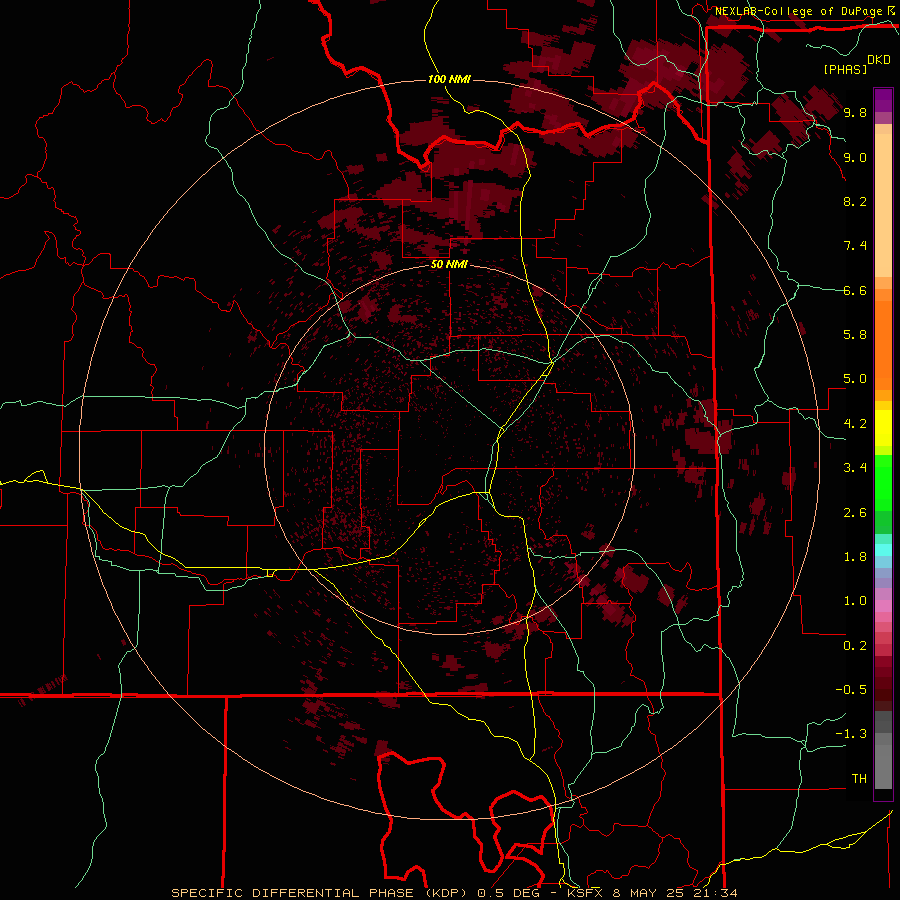Click the '100 NMI' range ring label
Viewport: 900px width, 900px height.
(x=449, y=79)
